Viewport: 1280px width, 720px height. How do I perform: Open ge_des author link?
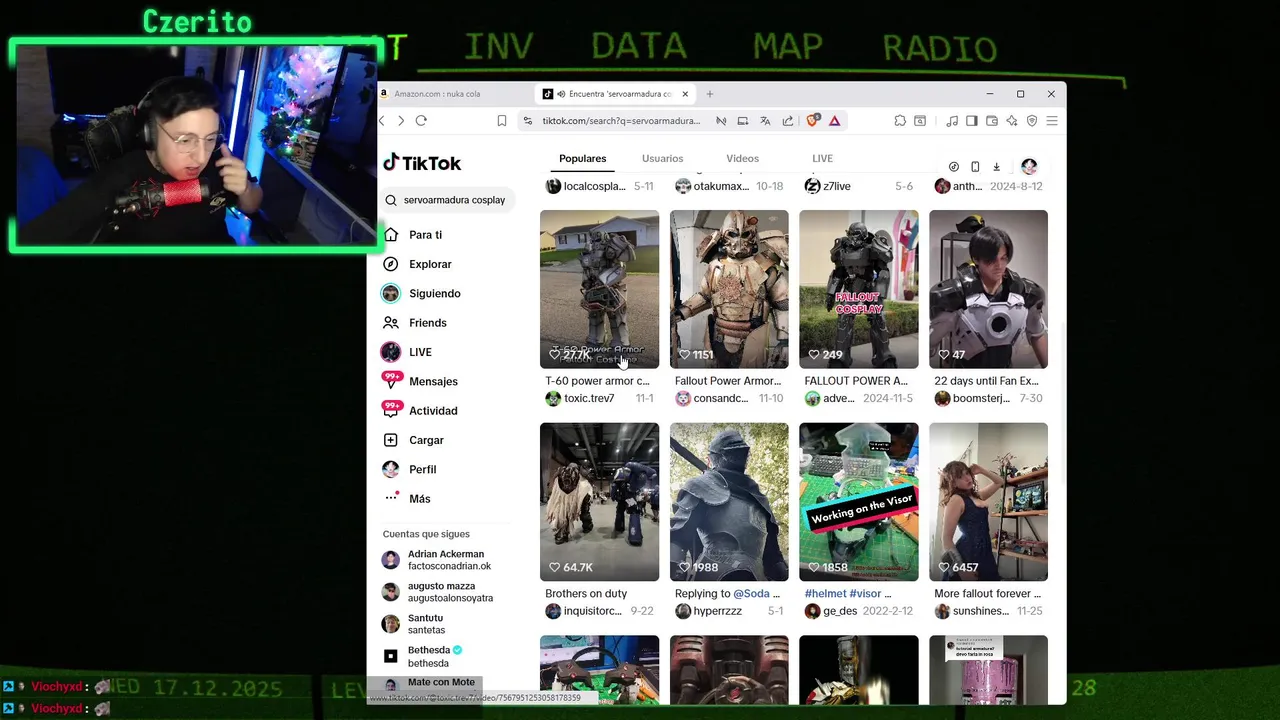[x=830, y=611]
